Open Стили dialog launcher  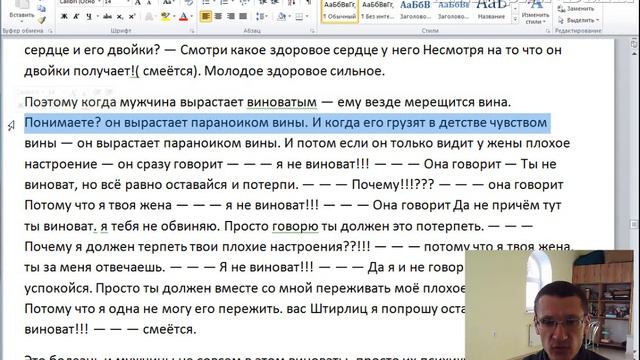(548, 31)
